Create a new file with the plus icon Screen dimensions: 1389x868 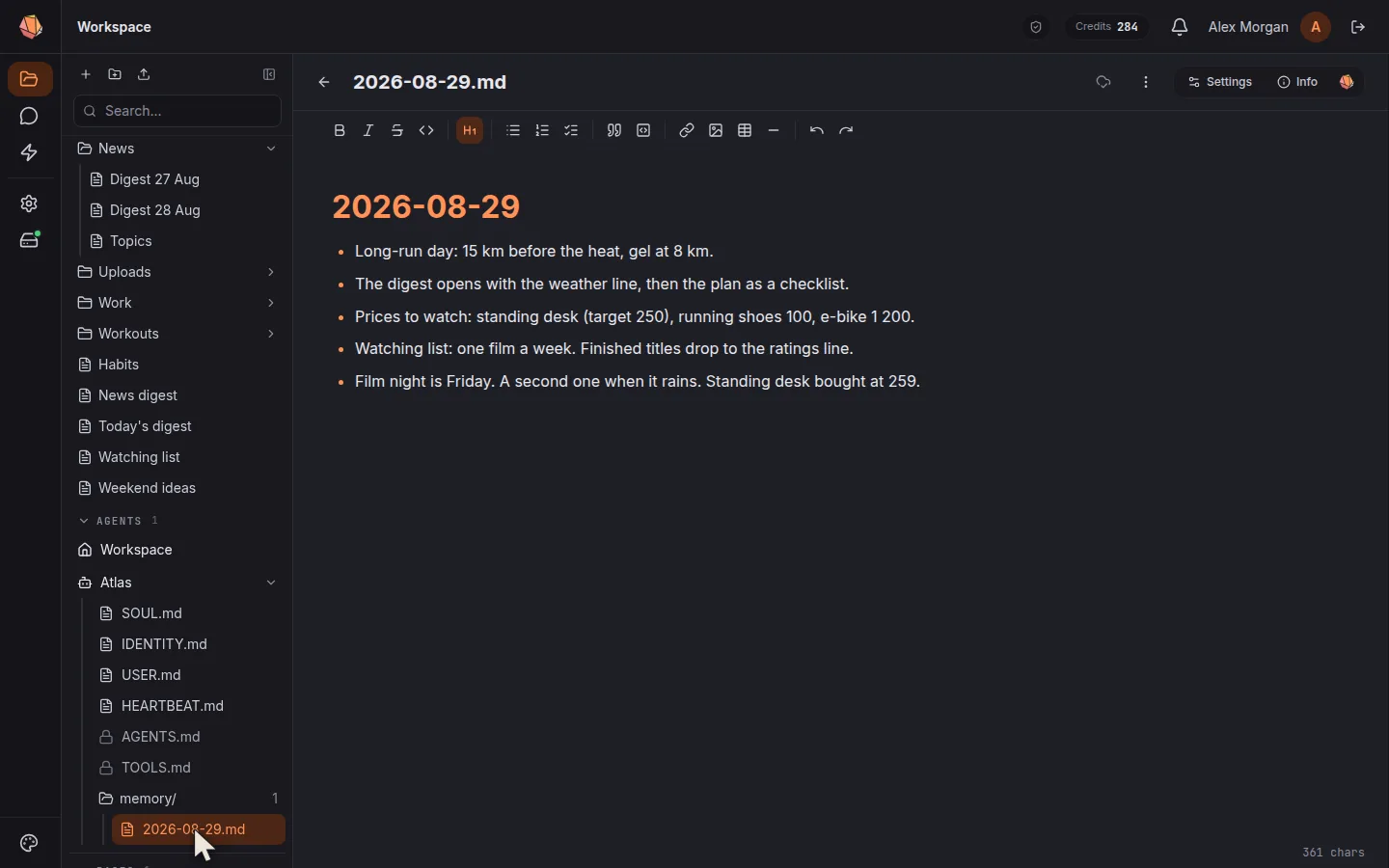tap(86, 74)
